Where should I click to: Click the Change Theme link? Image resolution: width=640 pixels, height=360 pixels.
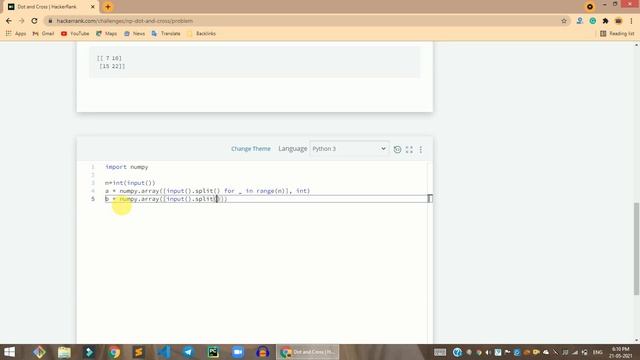click(251, 149)
